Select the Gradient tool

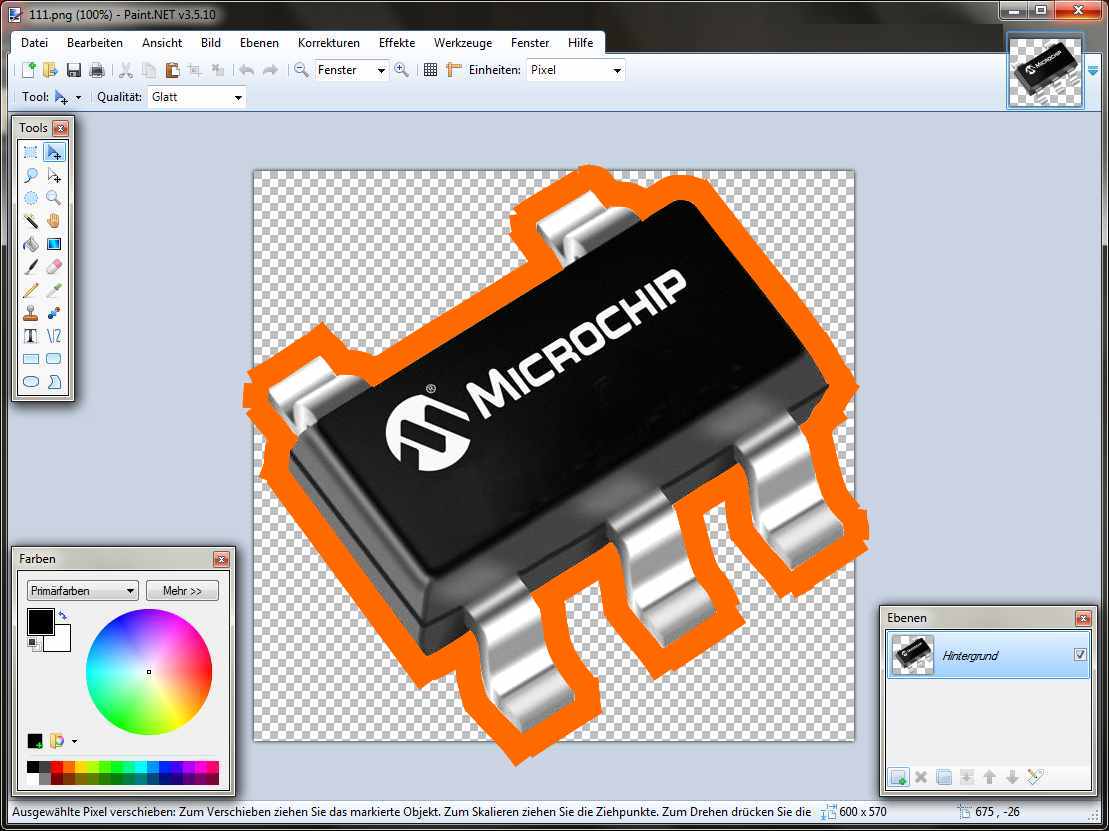coord(54,244)
